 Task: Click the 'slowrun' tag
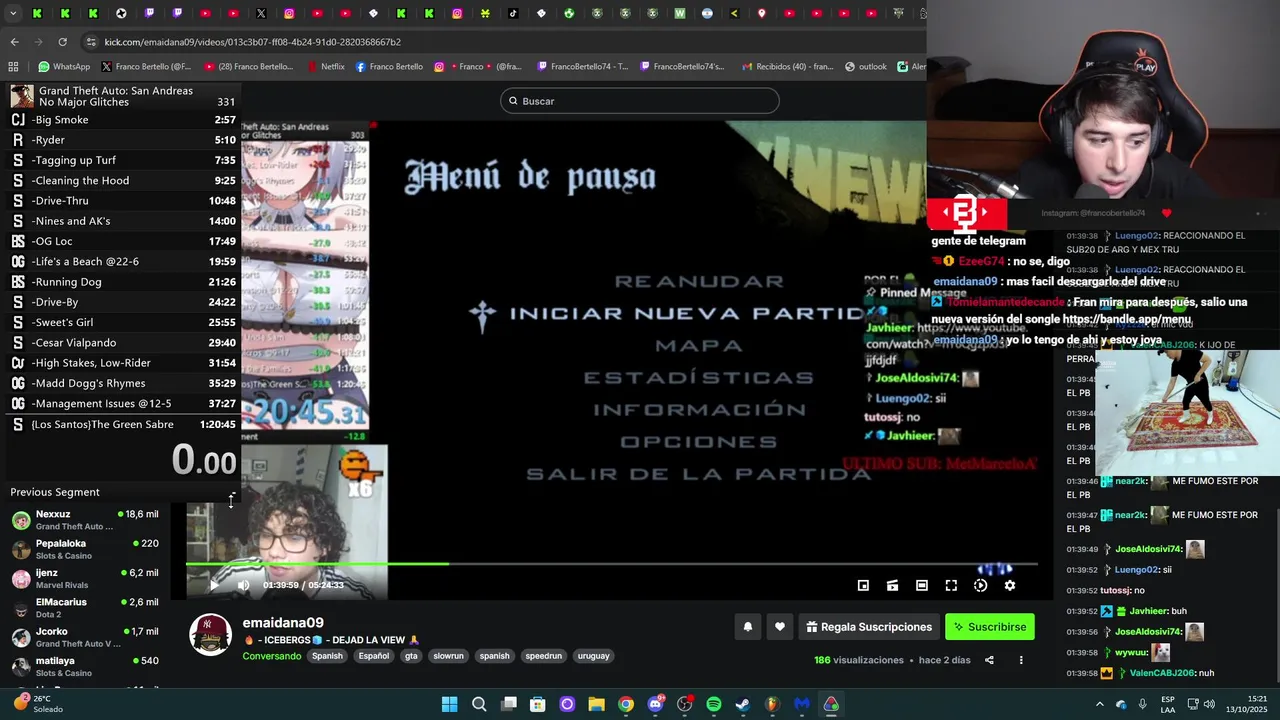point(448,656)
